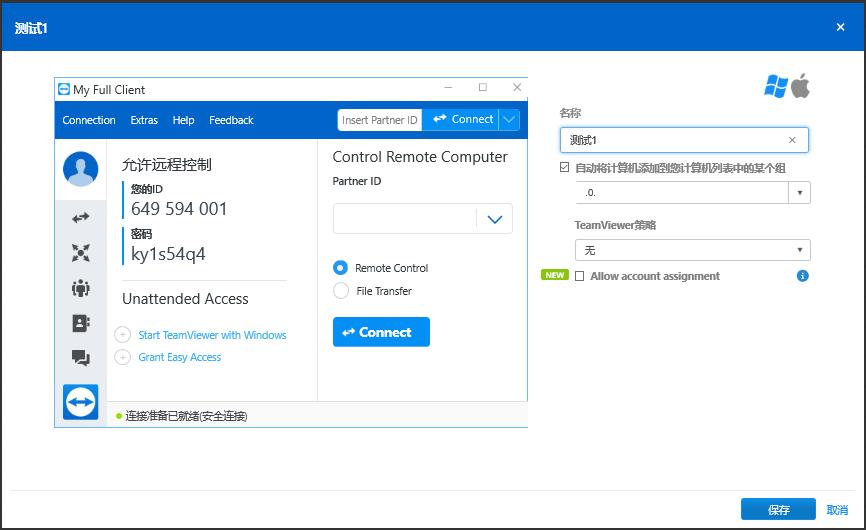Click the password ky1s54q4

click(x=168, y=254)
